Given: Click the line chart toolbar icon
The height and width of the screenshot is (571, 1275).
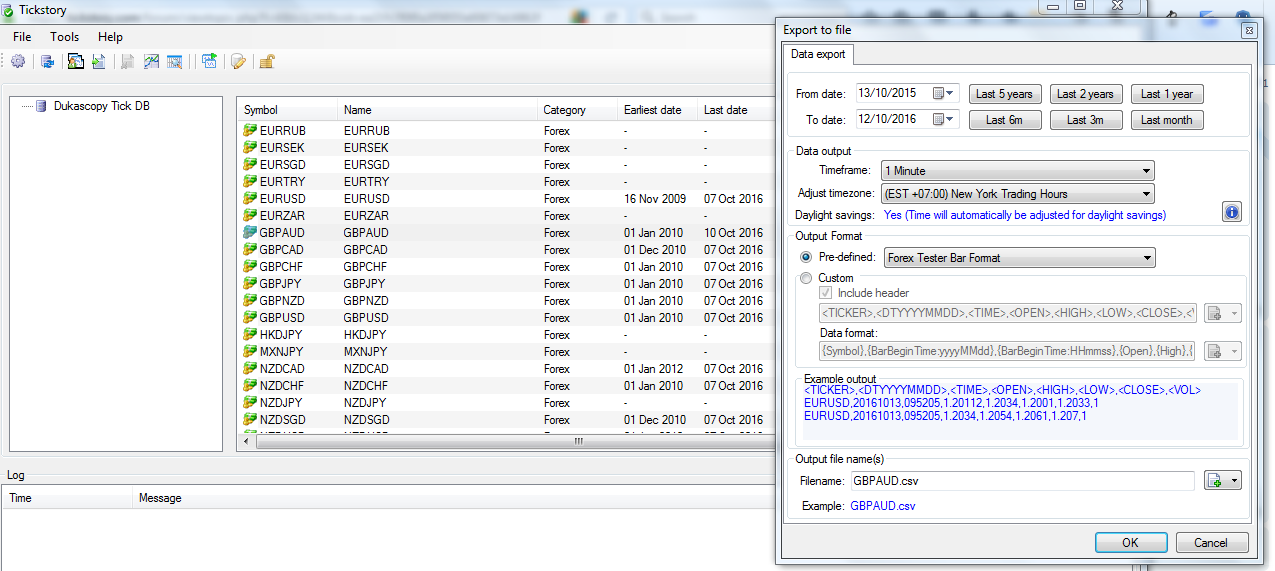Looking at the screenshot, I should click(152, 62).
